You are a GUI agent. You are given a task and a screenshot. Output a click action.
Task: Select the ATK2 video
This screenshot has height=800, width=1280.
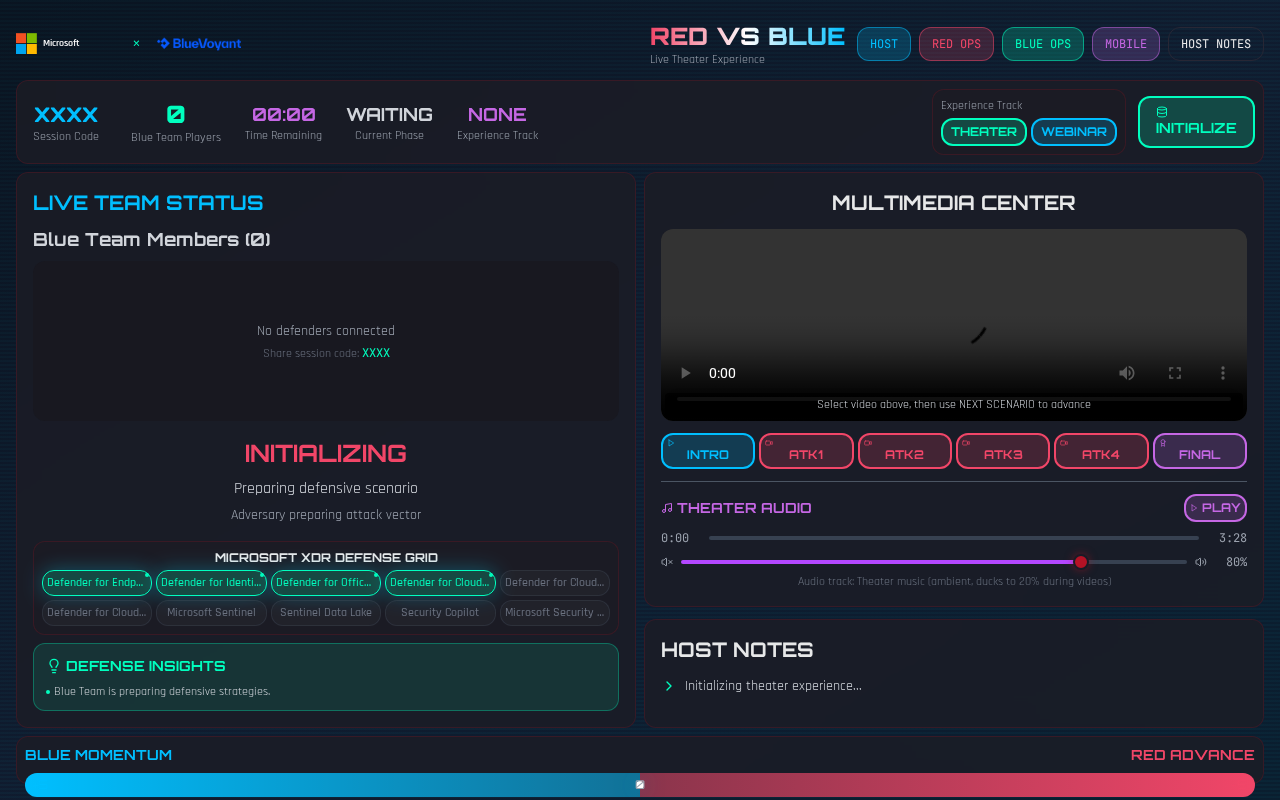[x=905, y=451]
